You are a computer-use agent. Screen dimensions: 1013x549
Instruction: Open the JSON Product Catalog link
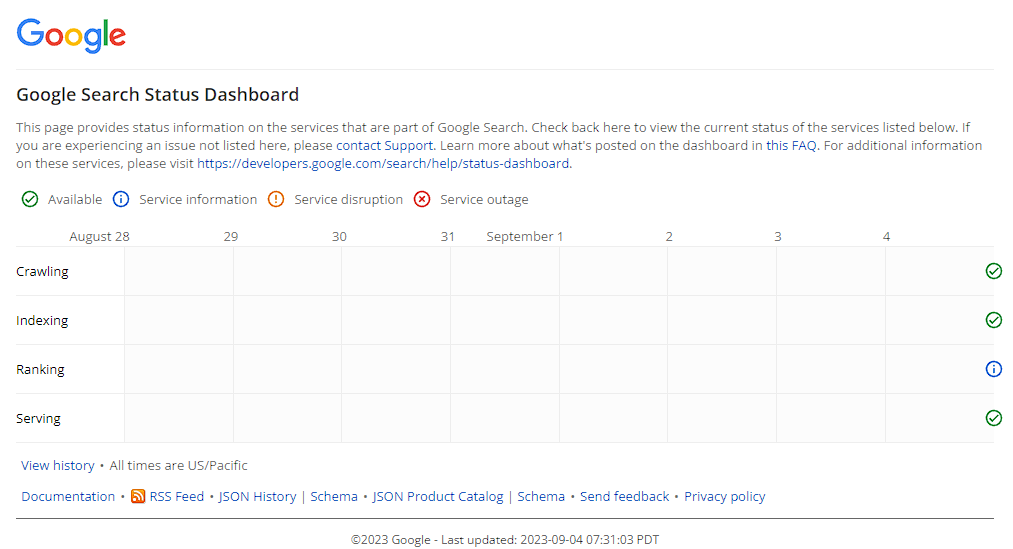coord(438,496)
